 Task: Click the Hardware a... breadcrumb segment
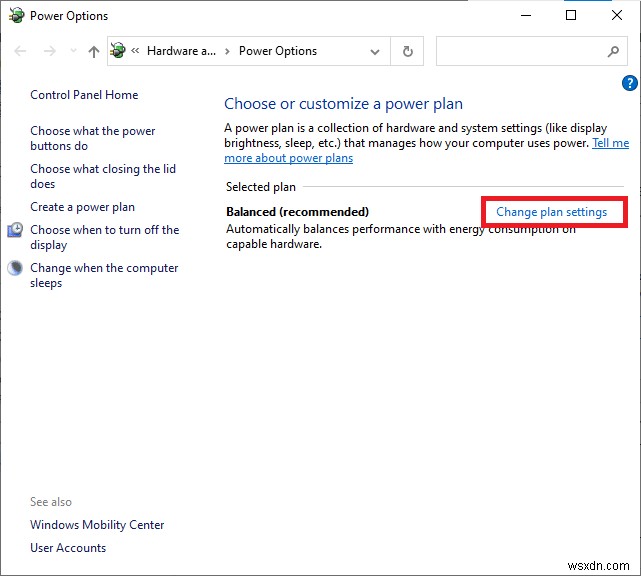(x=181, y=51)
